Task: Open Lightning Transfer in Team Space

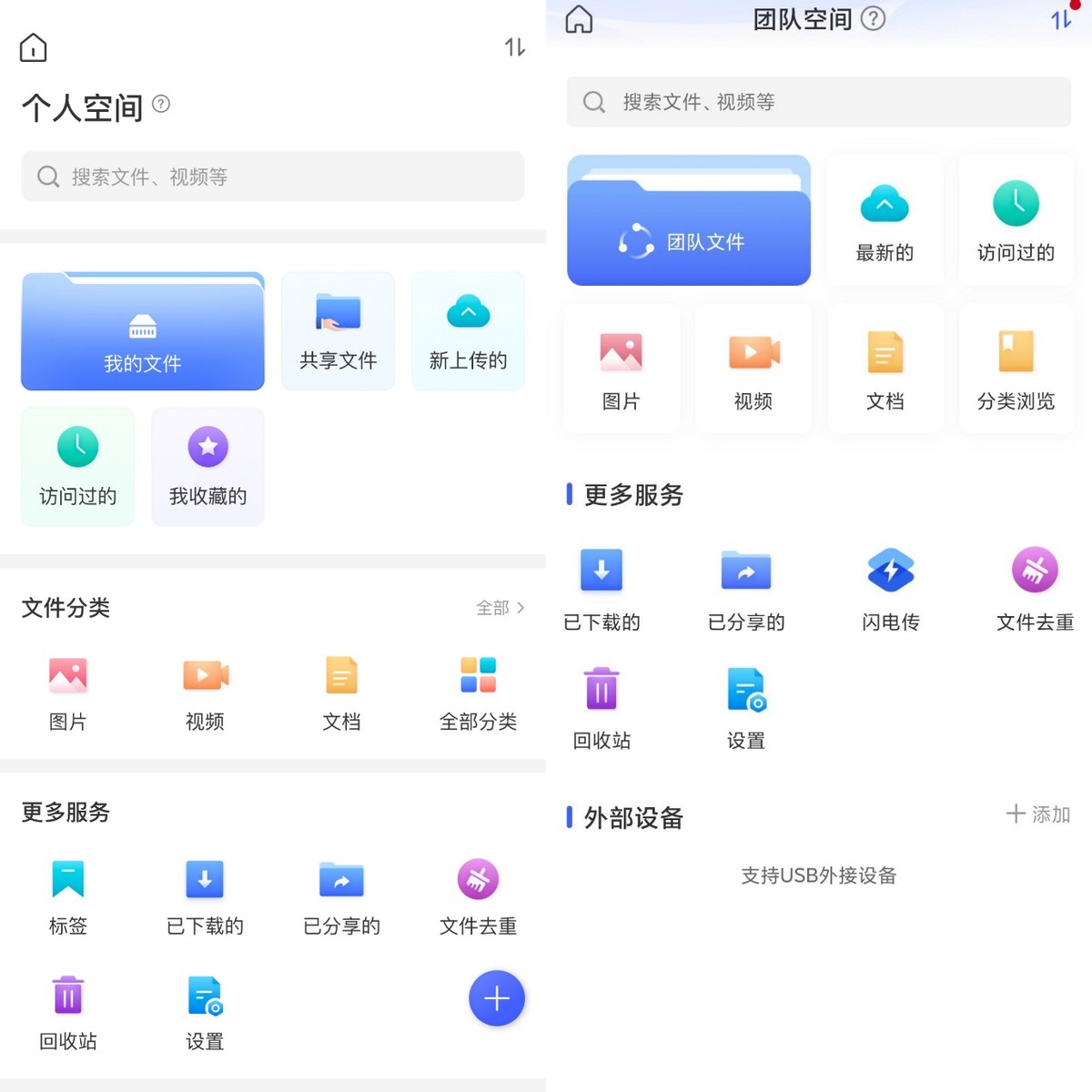Action: [x=889, y=587]
